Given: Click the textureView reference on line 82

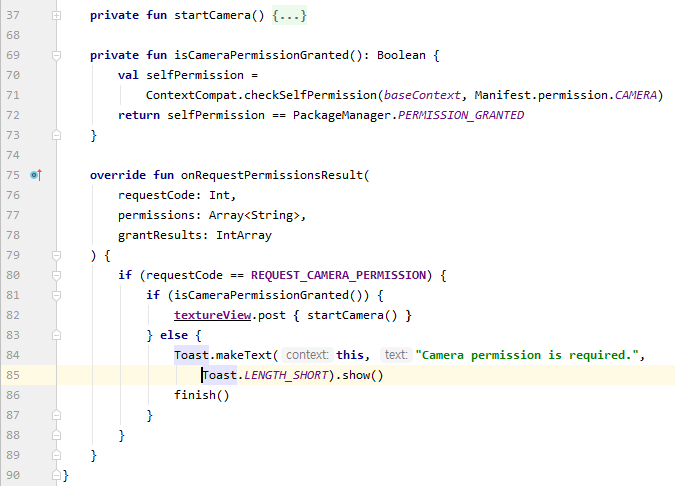Looking at the screenshot, I should (207, 315).
